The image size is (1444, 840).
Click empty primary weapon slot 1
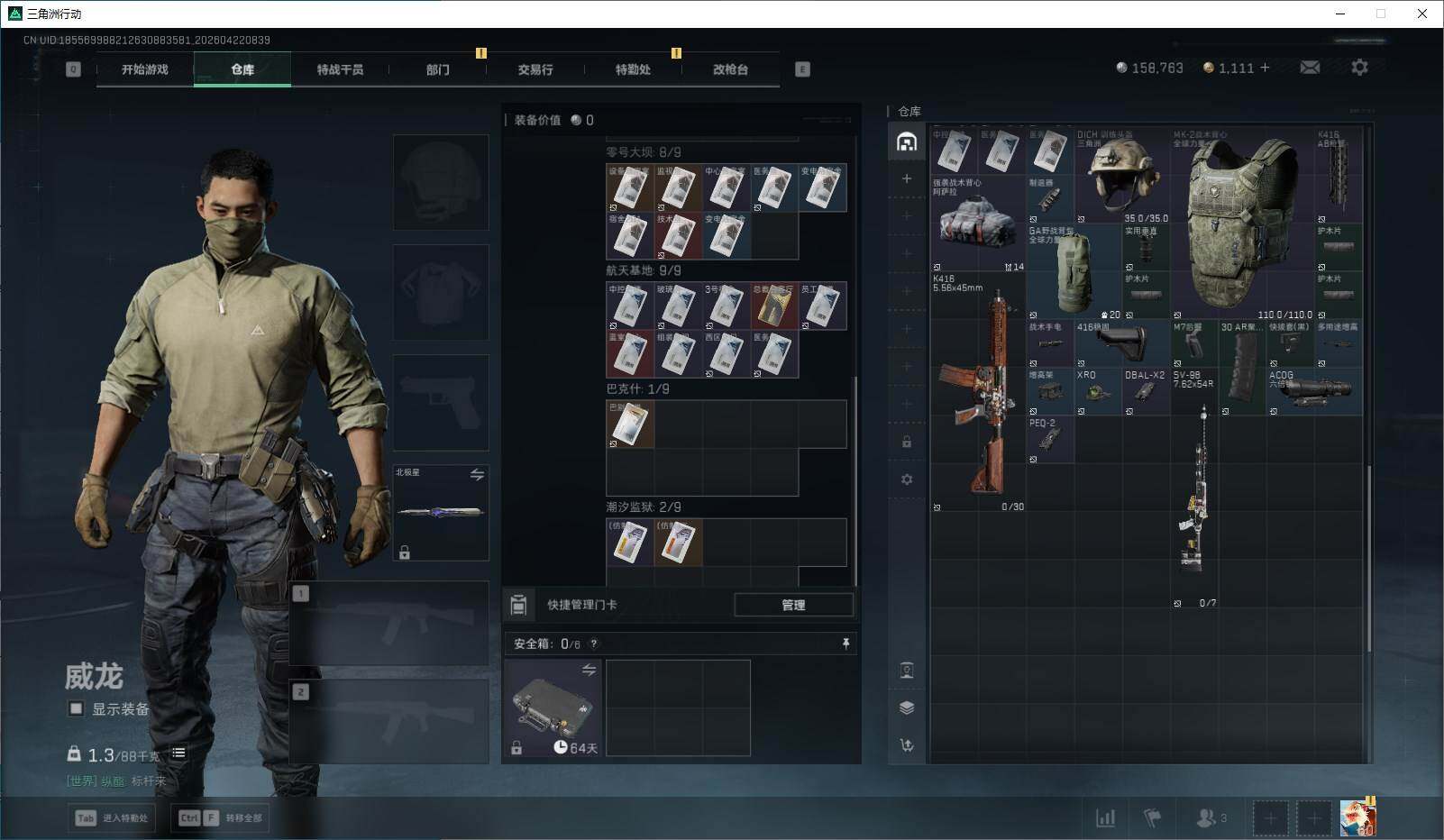point(389,623)
